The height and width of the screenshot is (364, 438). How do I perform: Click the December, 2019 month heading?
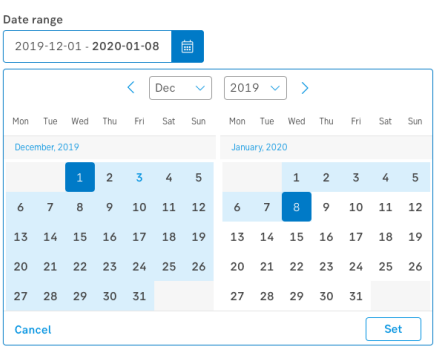coord(47,147)
